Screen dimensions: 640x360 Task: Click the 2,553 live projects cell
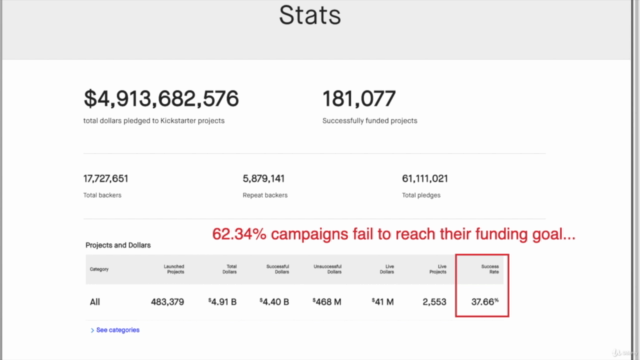click(x=434, y=302)
